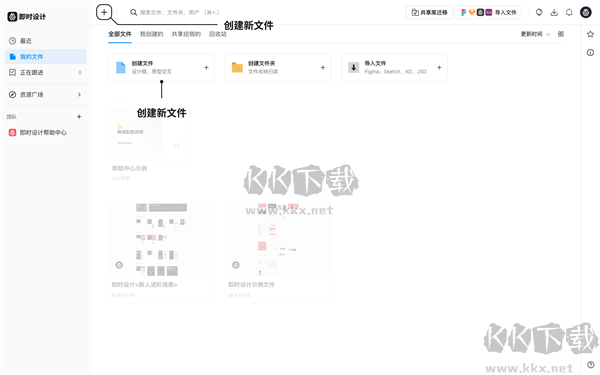Open 更新时间 sort dropdown
This screenshot has width=600, height=375.
click(x=535, y=34)
